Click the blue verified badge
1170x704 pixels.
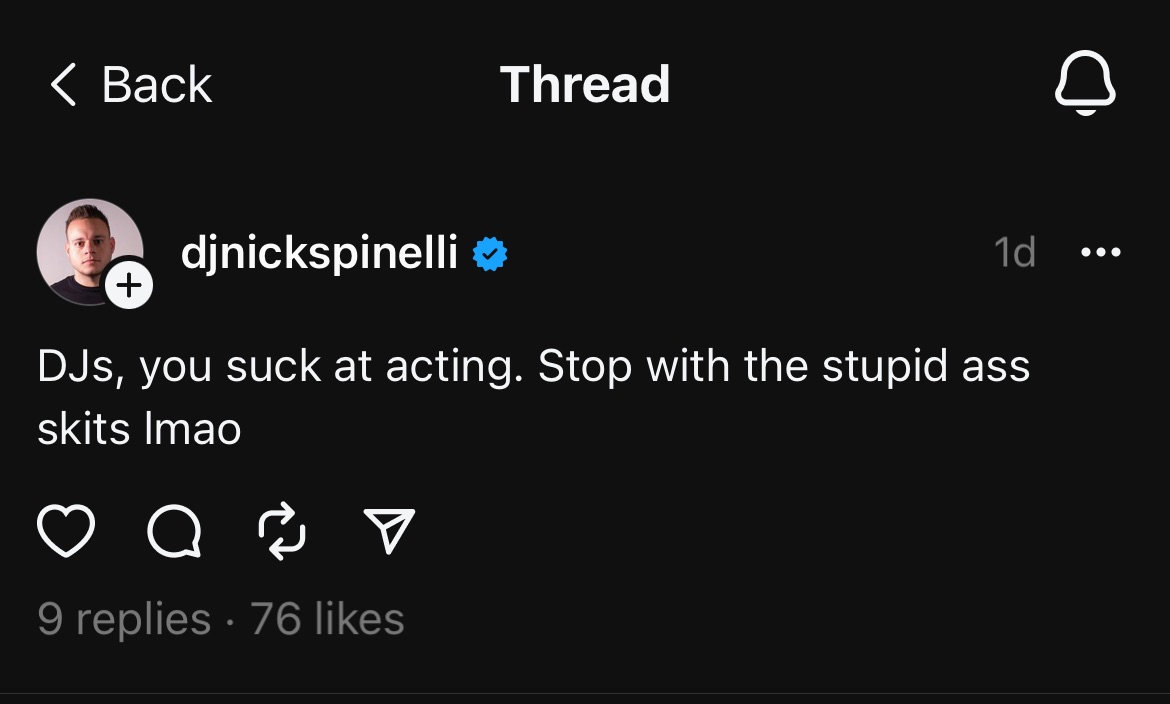490,254
